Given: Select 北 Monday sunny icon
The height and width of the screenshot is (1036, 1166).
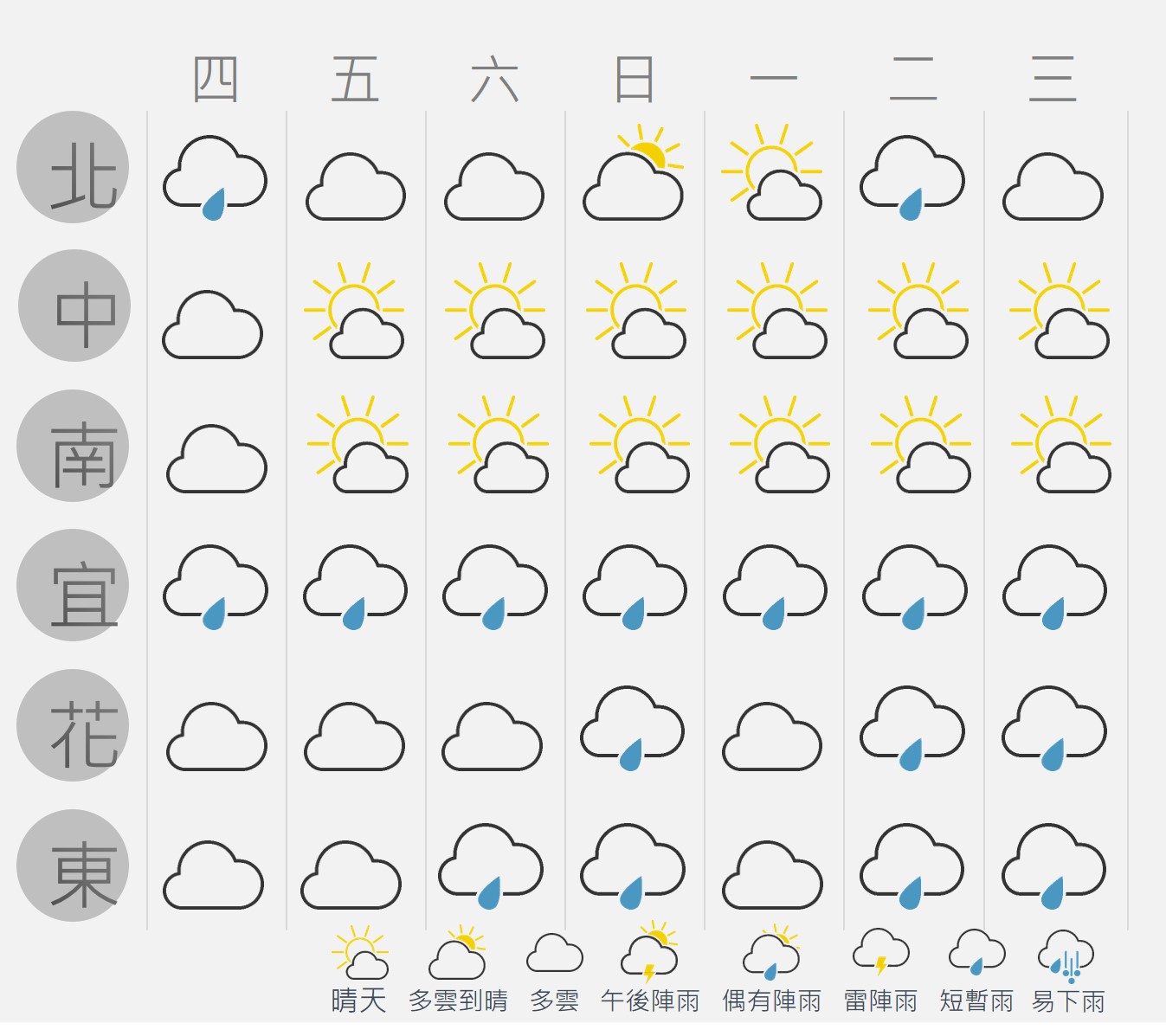Looking at the screenshot, I should (x=772, y=171).
